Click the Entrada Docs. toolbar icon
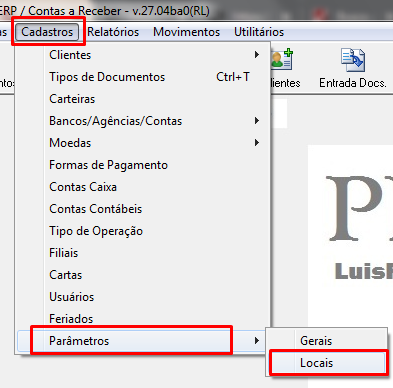The image size is (393, 388). pyautogui.click(x=353, y=60)
